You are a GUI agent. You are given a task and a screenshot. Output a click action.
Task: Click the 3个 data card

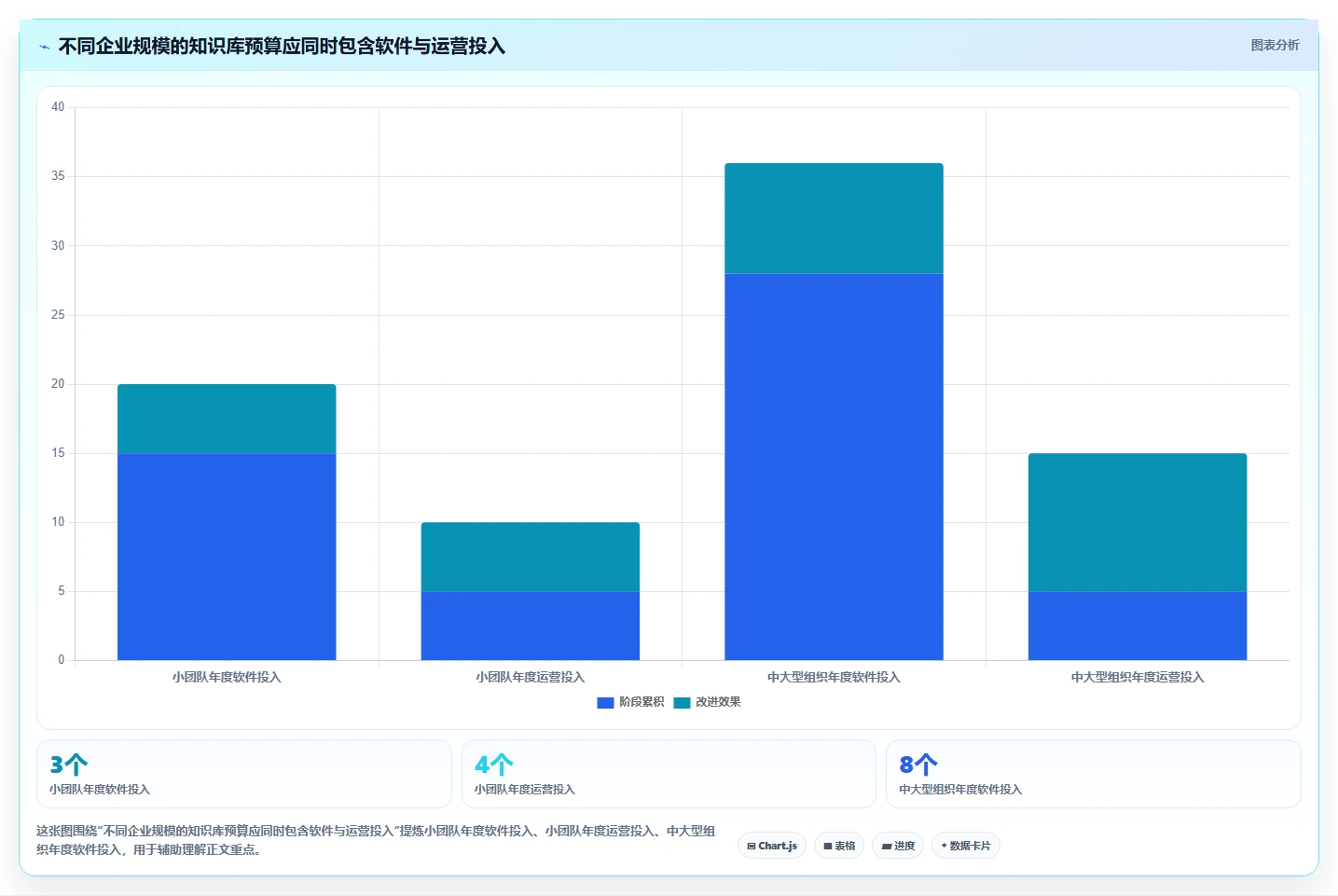(244, 774)
